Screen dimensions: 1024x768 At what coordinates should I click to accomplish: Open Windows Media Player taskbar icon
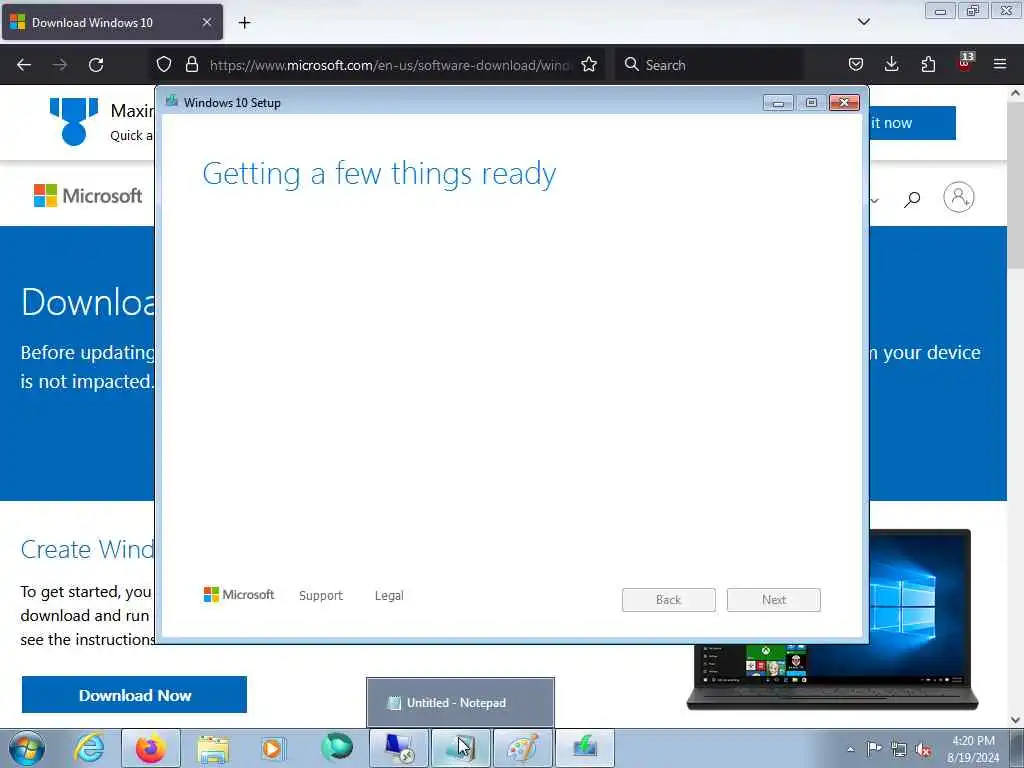tap(273, 748)
